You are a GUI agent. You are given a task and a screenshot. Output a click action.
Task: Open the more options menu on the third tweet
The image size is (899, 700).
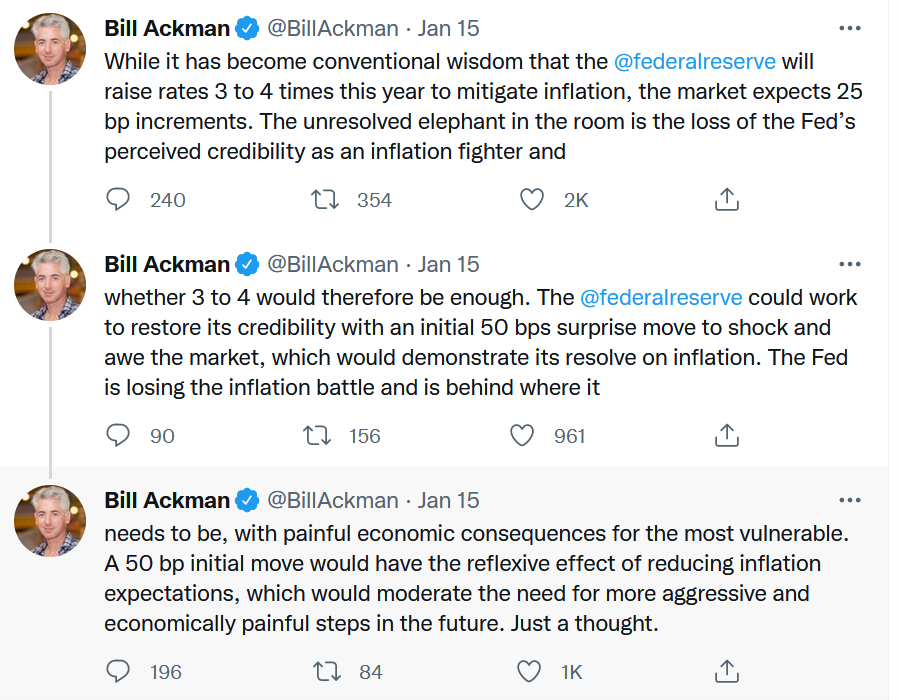coord(849,500)
